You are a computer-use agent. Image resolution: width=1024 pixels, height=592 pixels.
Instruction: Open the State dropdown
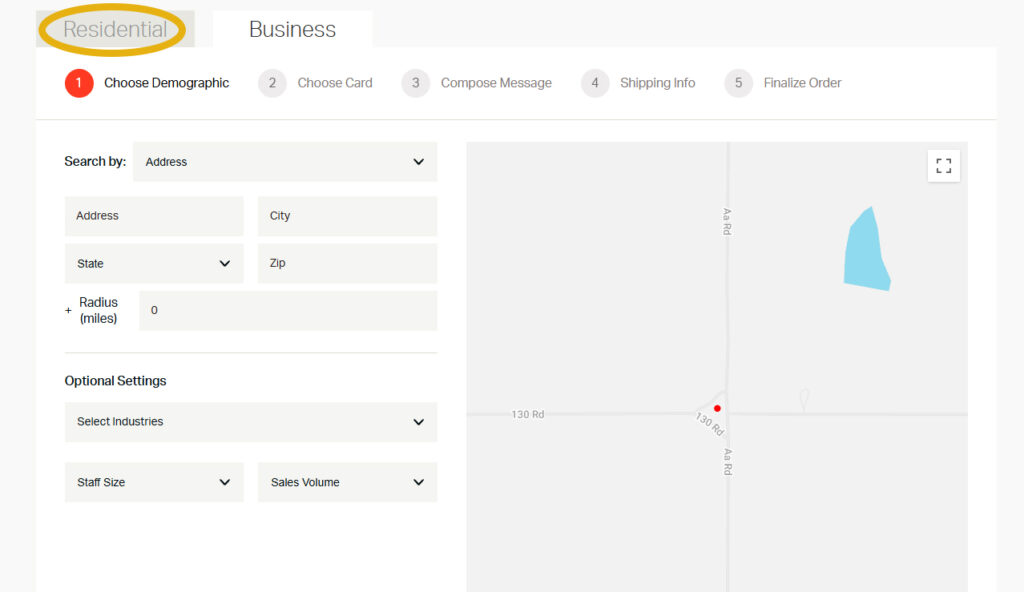[154, 264]
